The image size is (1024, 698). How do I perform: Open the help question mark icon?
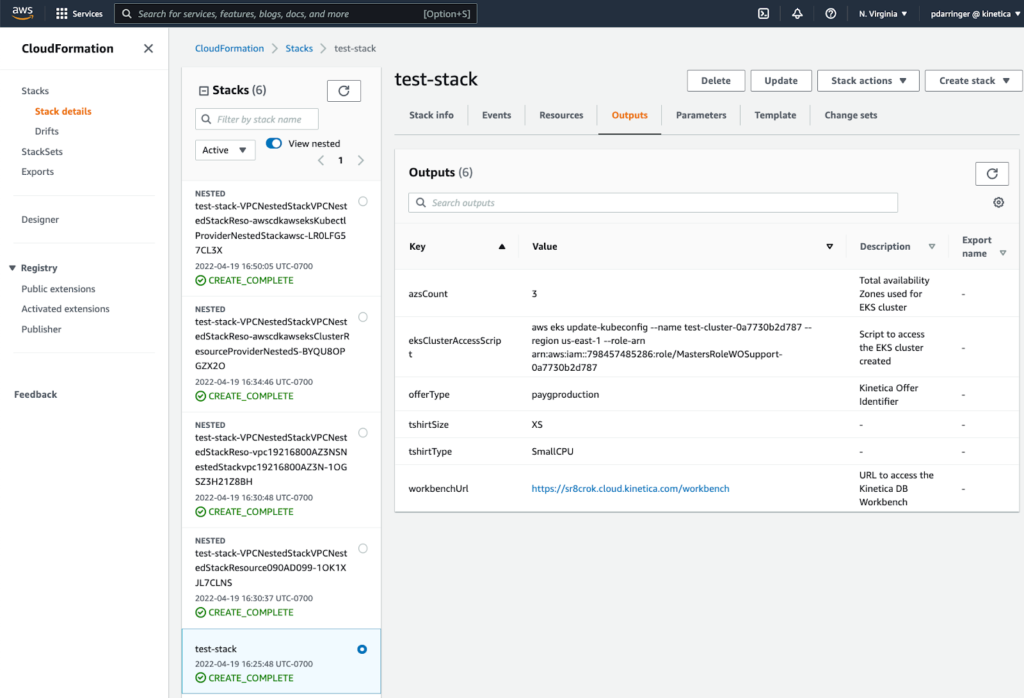831,14
